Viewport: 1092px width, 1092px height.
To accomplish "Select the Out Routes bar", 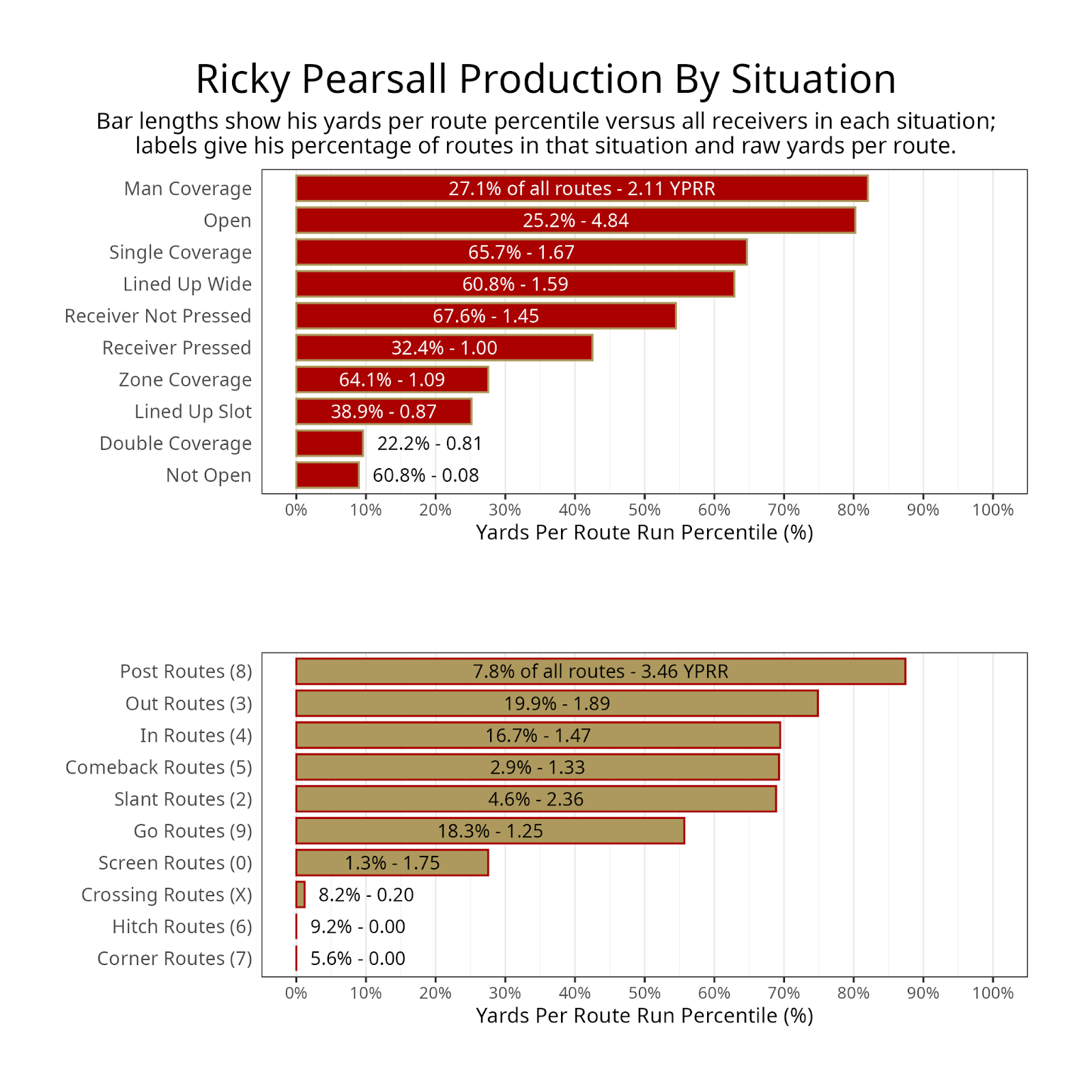I will pos(557,704).
